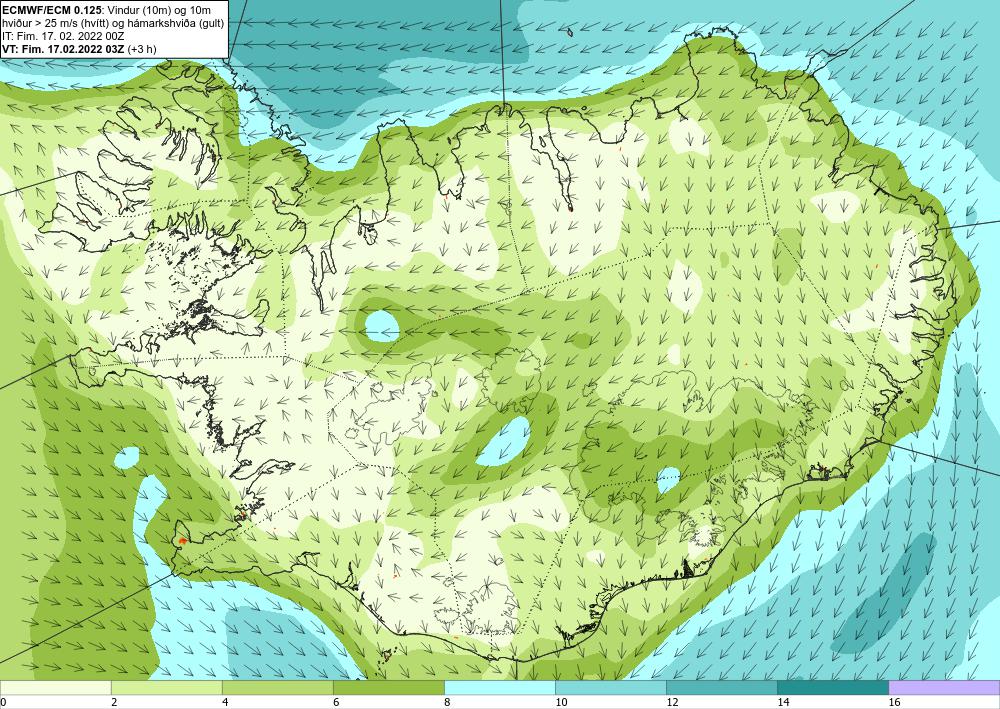Viewport: 1000px width, 709px height.
Task: Click the 'ECMWF/ECM 0.125' title text
Action: tap(50, 10)
